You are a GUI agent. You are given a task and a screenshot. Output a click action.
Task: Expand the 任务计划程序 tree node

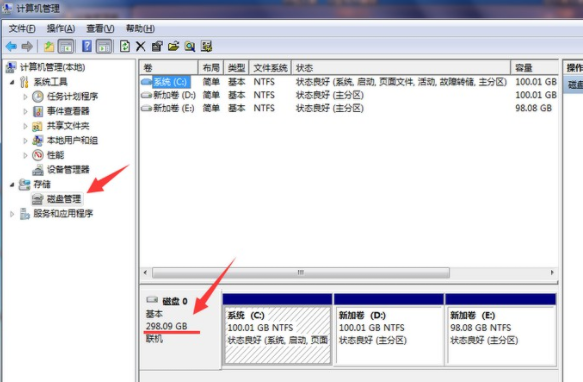[x=25, y=97]
